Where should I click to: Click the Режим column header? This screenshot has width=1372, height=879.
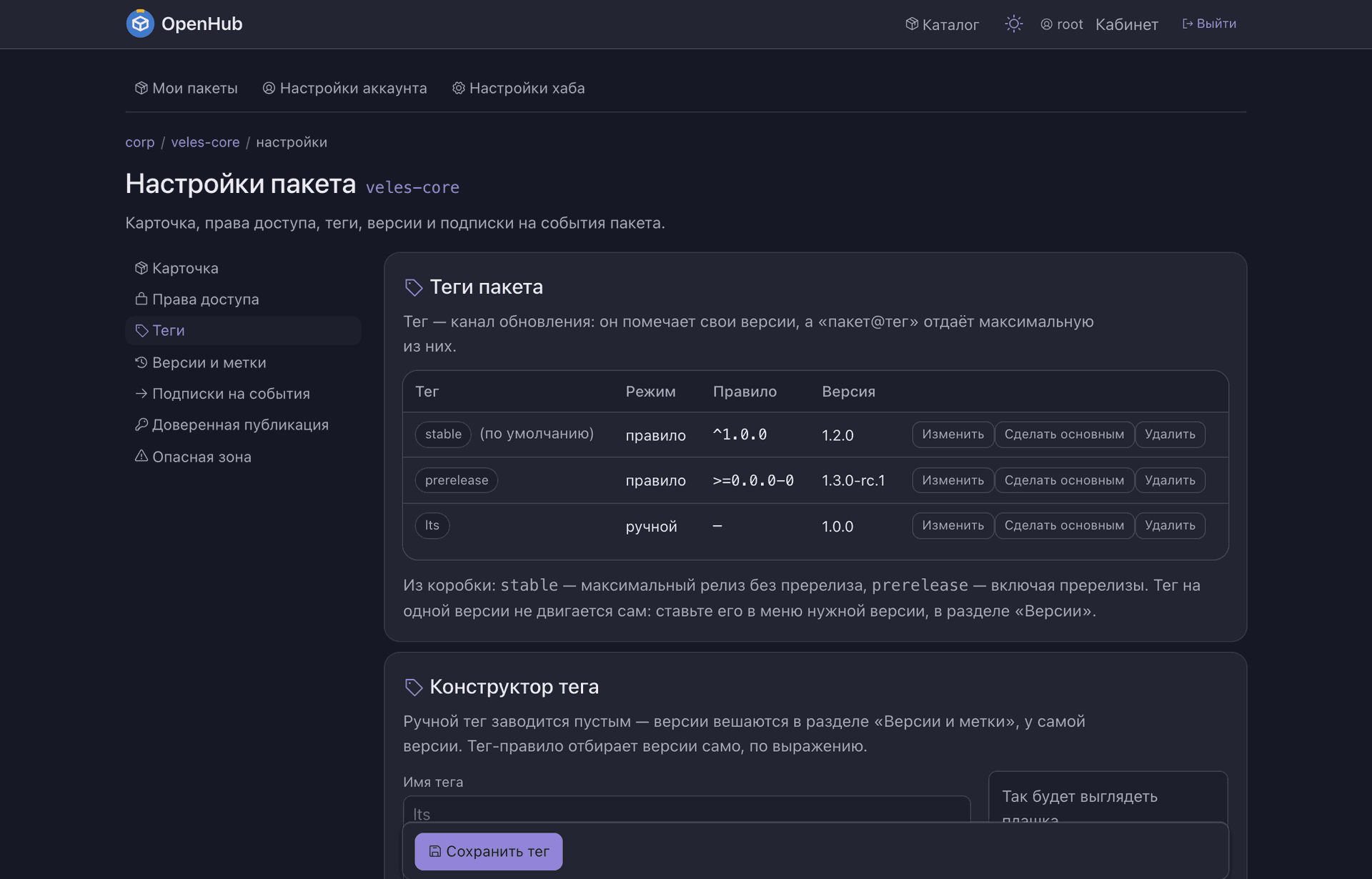pyautogui.click(x=650, y=392)
